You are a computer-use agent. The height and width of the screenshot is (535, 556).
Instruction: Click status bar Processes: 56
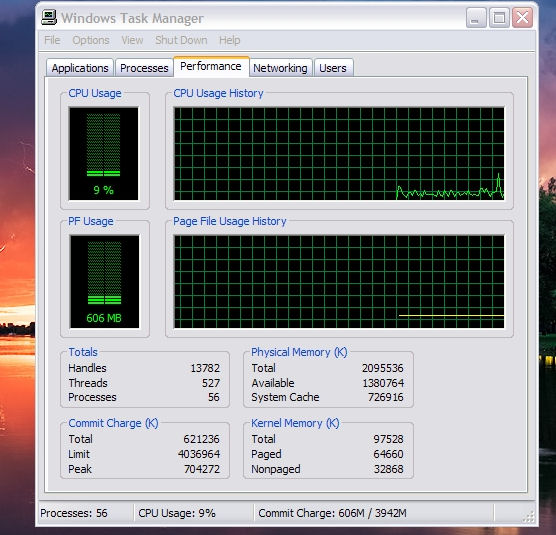click(x=74, y=513)
